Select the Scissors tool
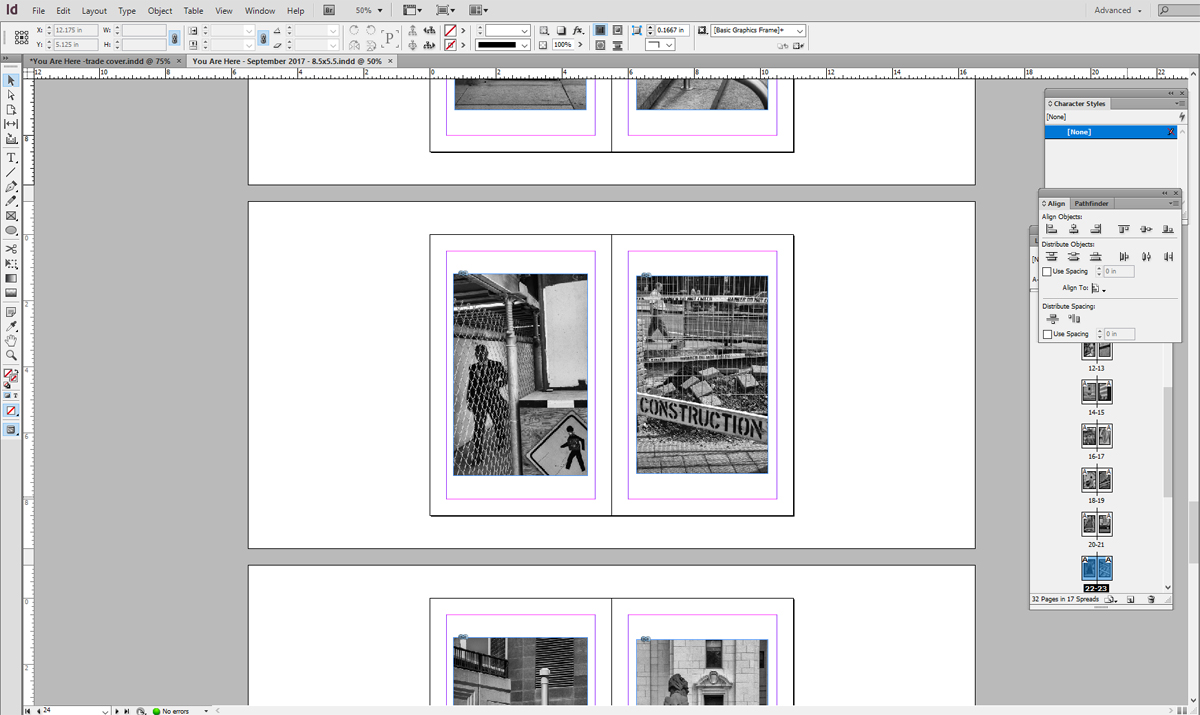Screen dimensions: 1200x715 11,249
